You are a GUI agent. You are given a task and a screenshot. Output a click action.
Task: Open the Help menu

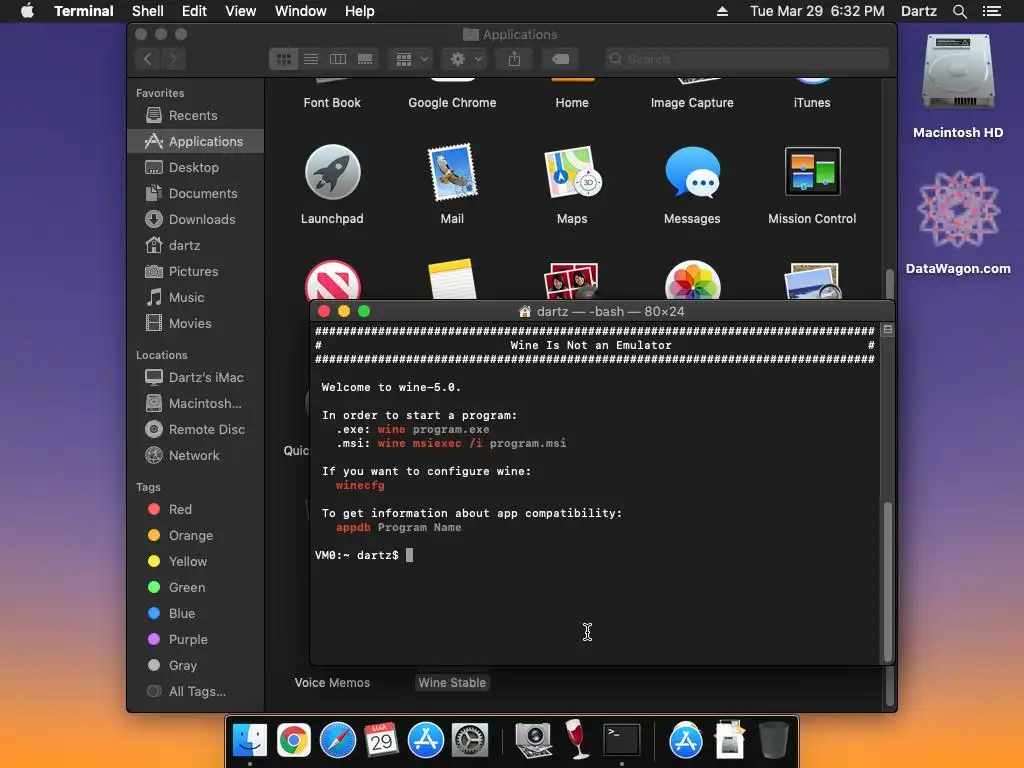pos(359,11)
